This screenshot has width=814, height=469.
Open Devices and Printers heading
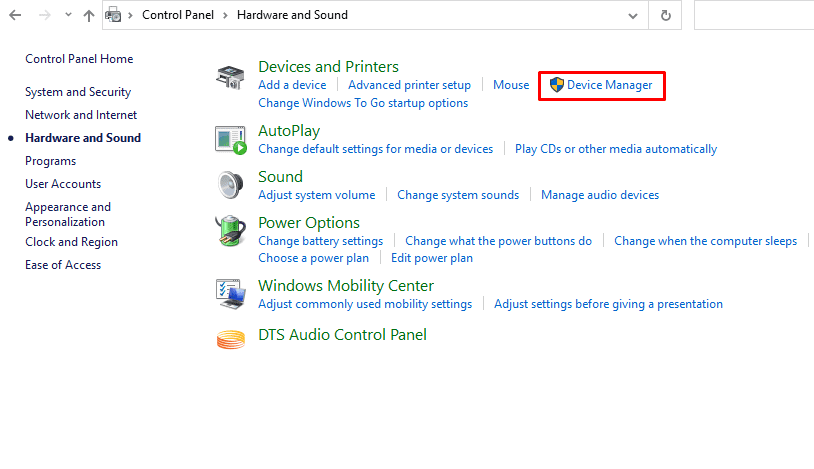tap(328, 67)
